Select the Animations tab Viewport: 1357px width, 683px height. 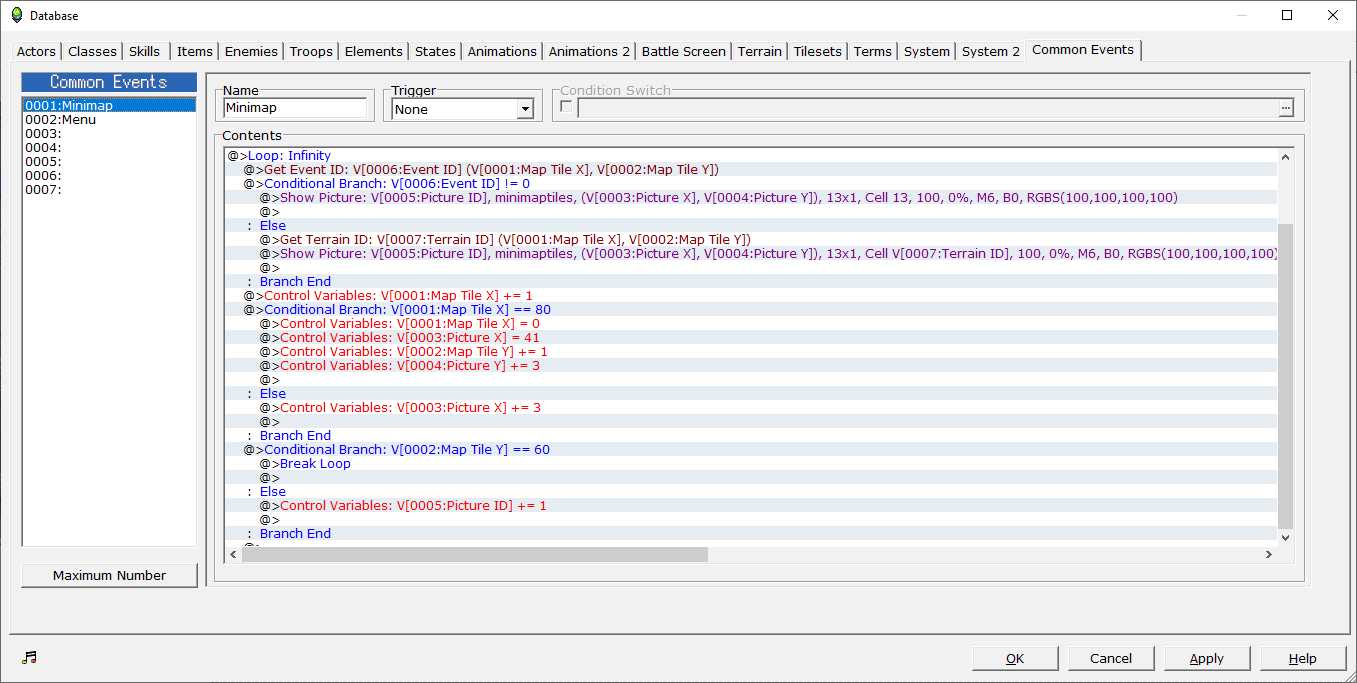click(x=503, y=51)
